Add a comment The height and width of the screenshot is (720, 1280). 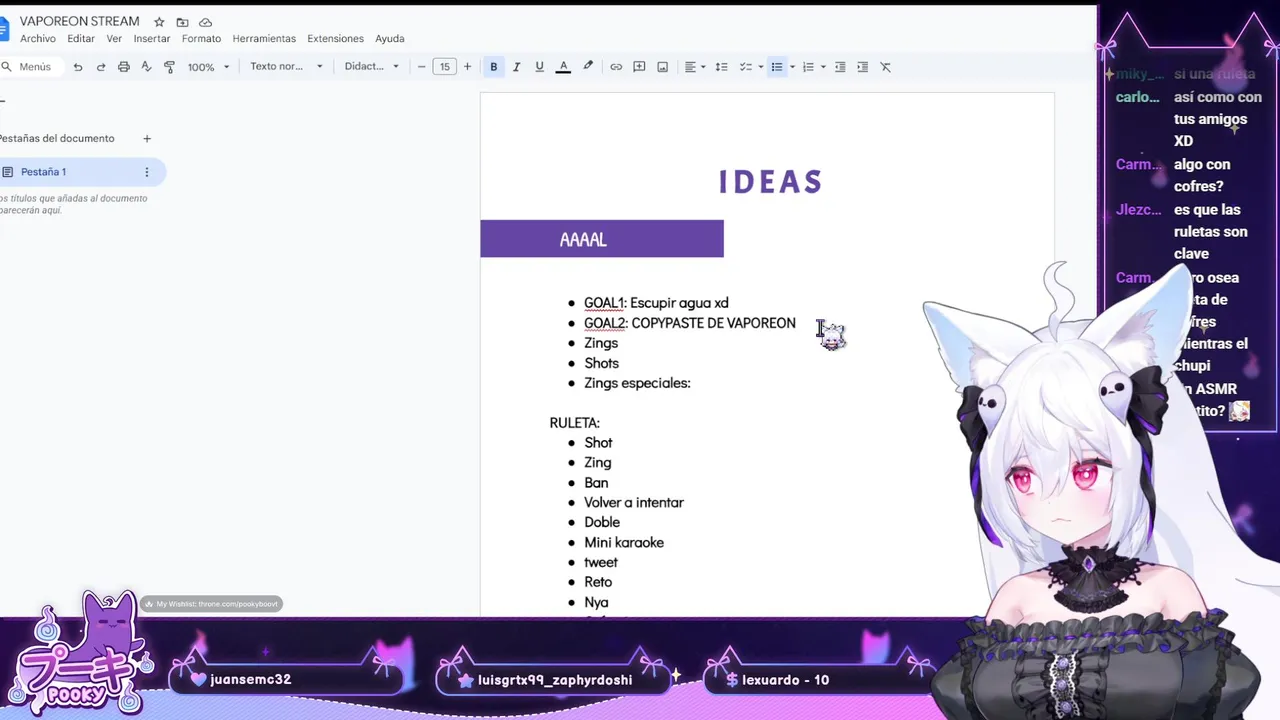pos(639,67)
